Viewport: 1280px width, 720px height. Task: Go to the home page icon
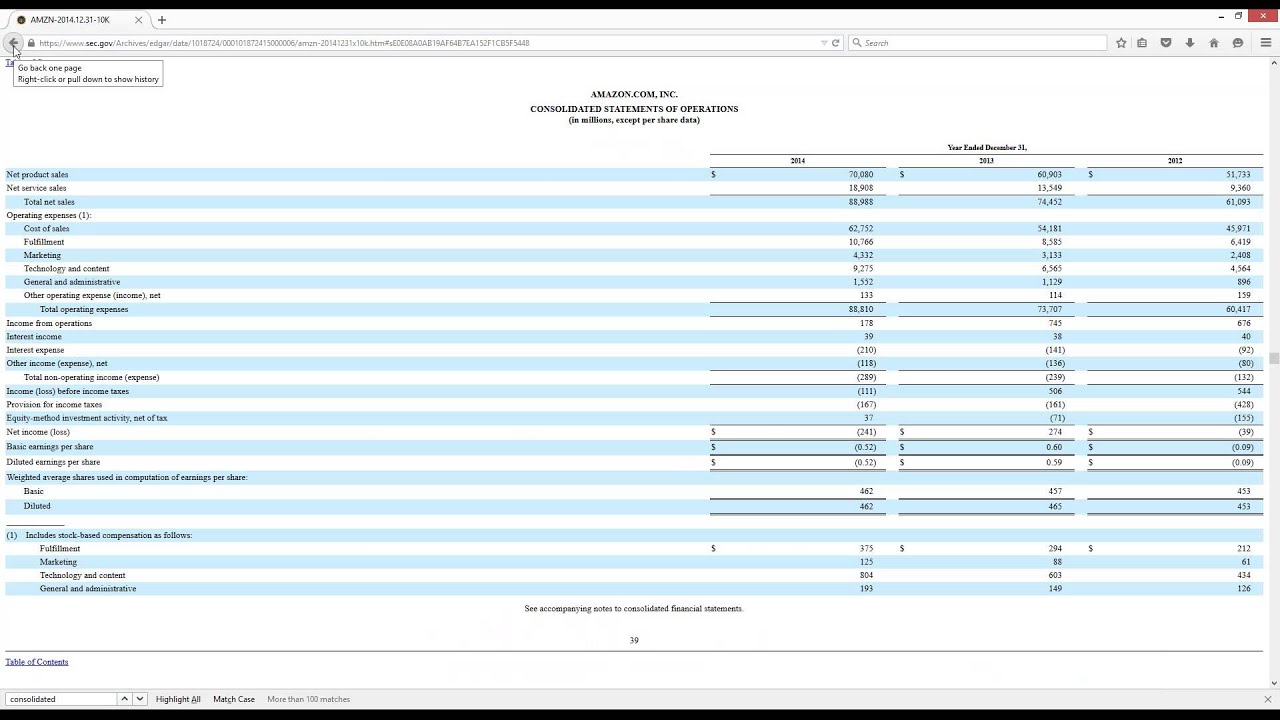click(1214, 43)
